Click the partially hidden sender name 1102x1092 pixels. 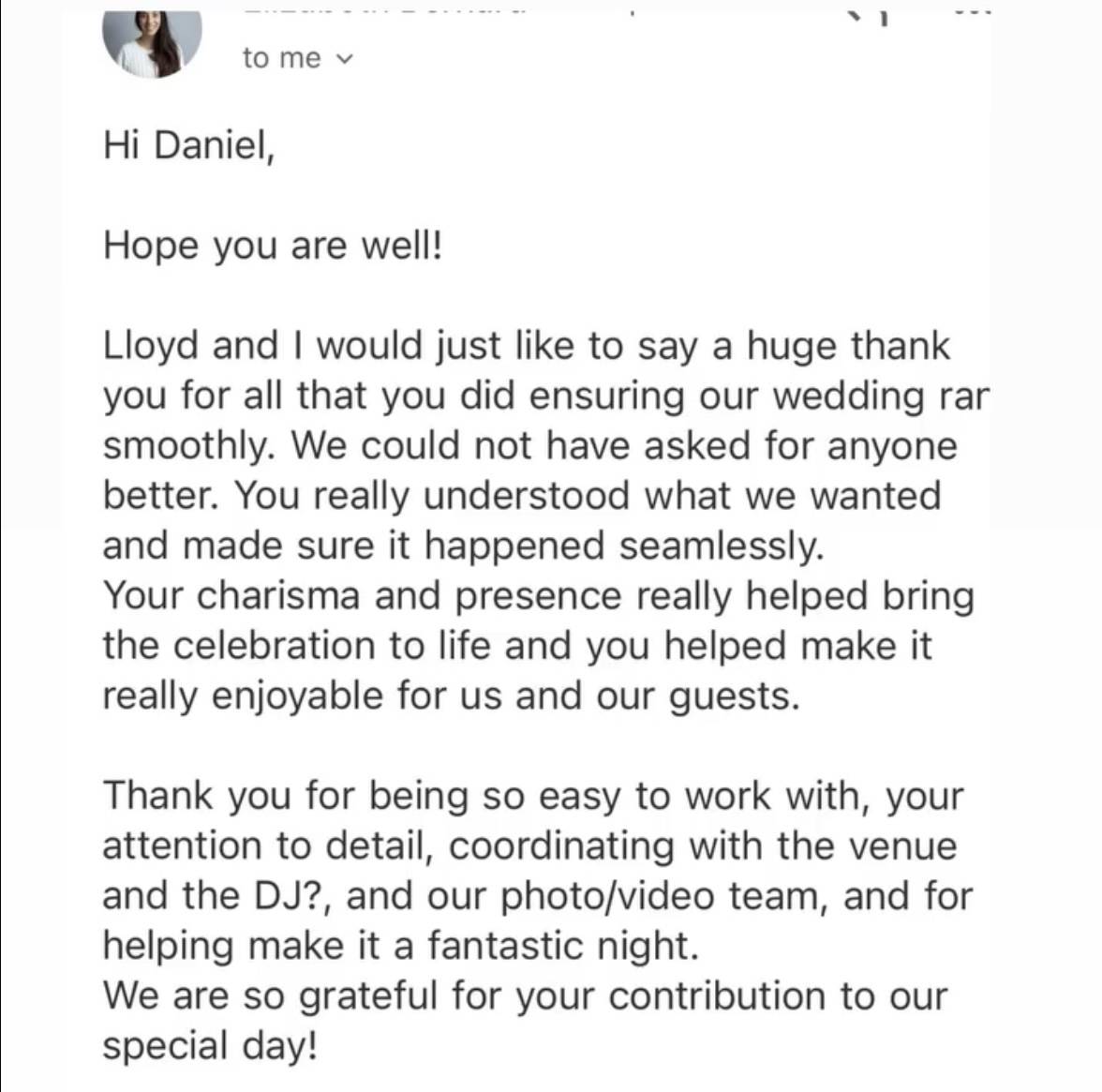point(384,9)
